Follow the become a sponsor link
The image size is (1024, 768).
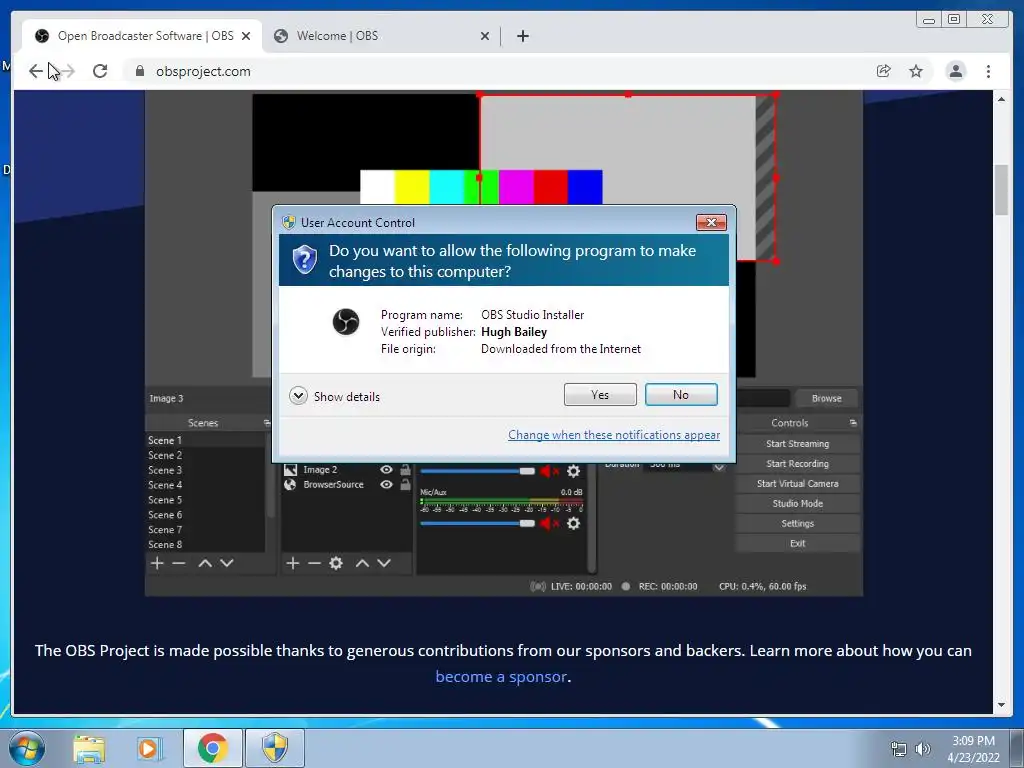[x=501, y=677]
